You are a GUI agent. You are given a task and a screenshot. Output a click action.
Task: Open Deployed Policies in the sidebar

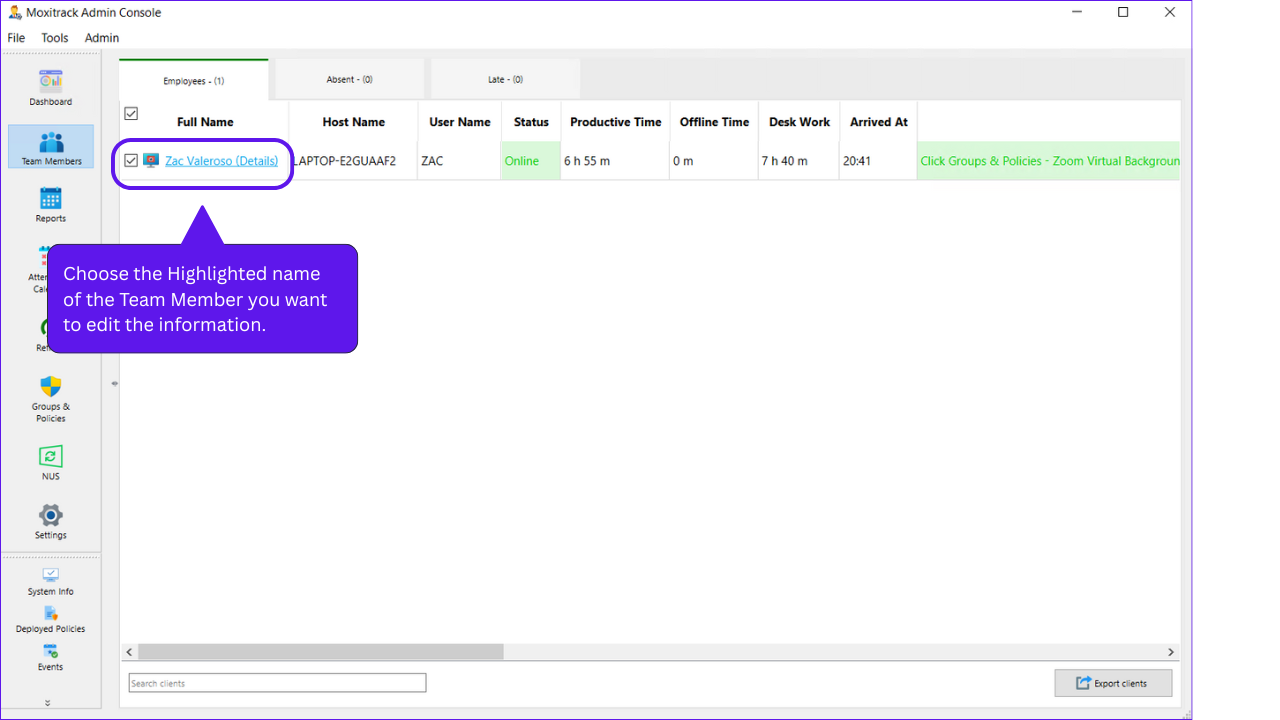[x=50, y=620]
